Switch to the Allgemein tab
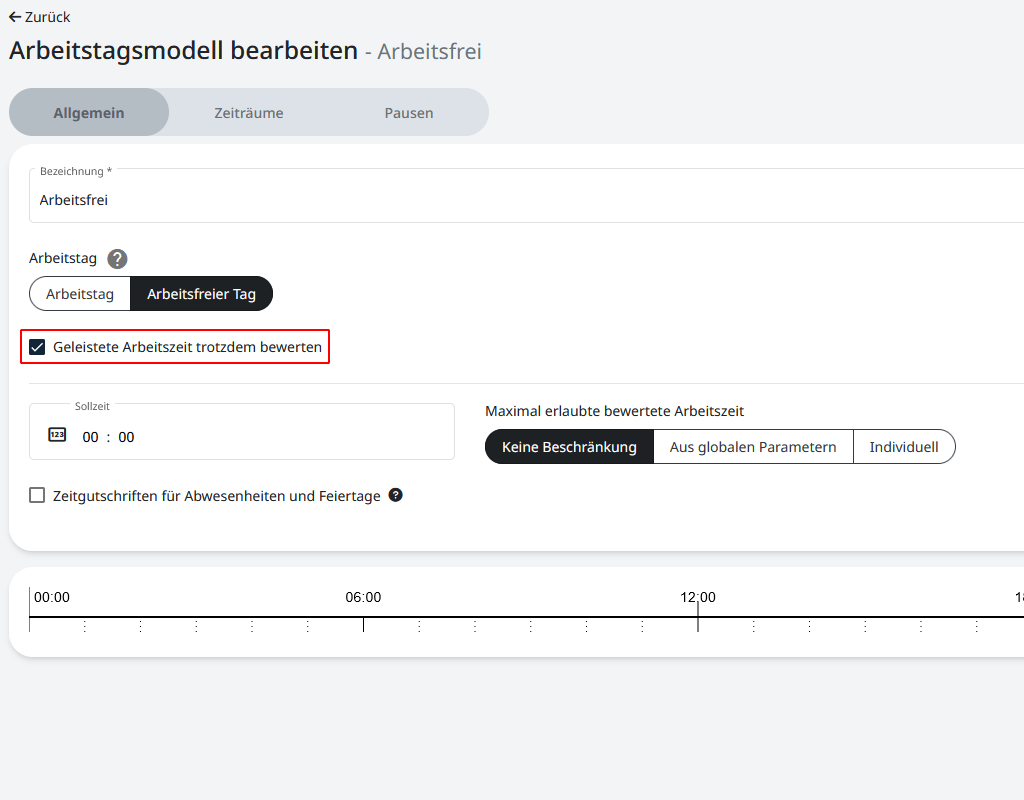Viewport: 1024px width, 800px height. (x=89, y=113)
